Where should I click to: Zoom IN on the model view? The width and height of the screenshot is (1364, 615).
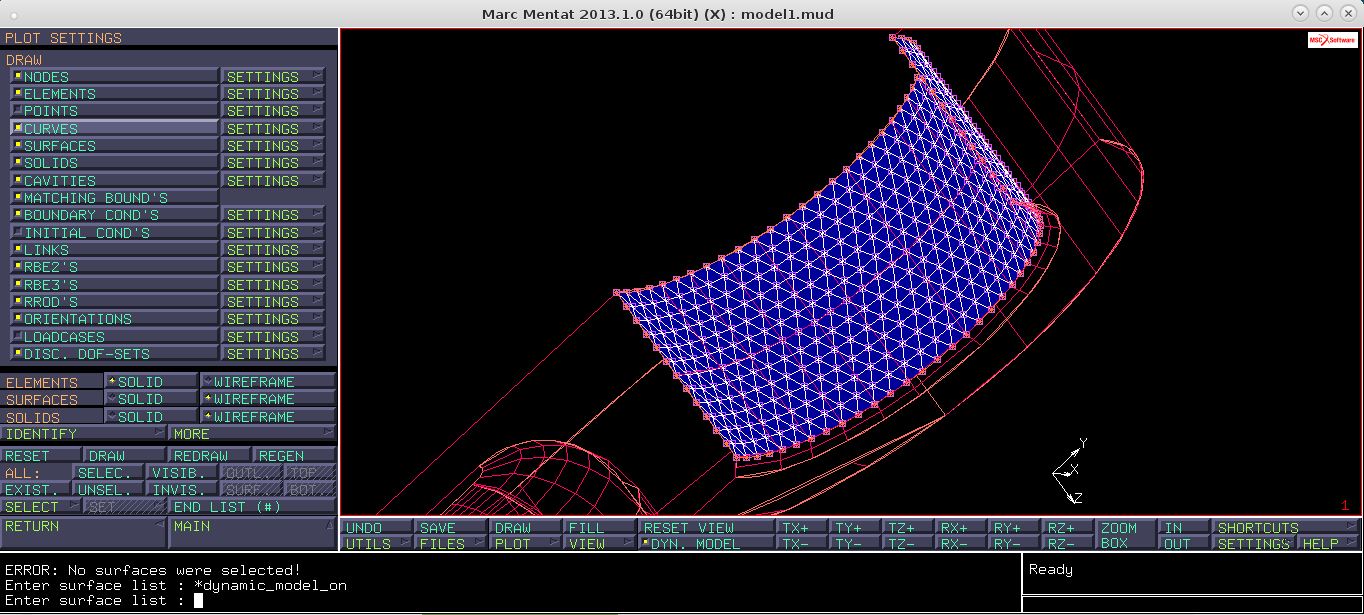click(1183, 527)
